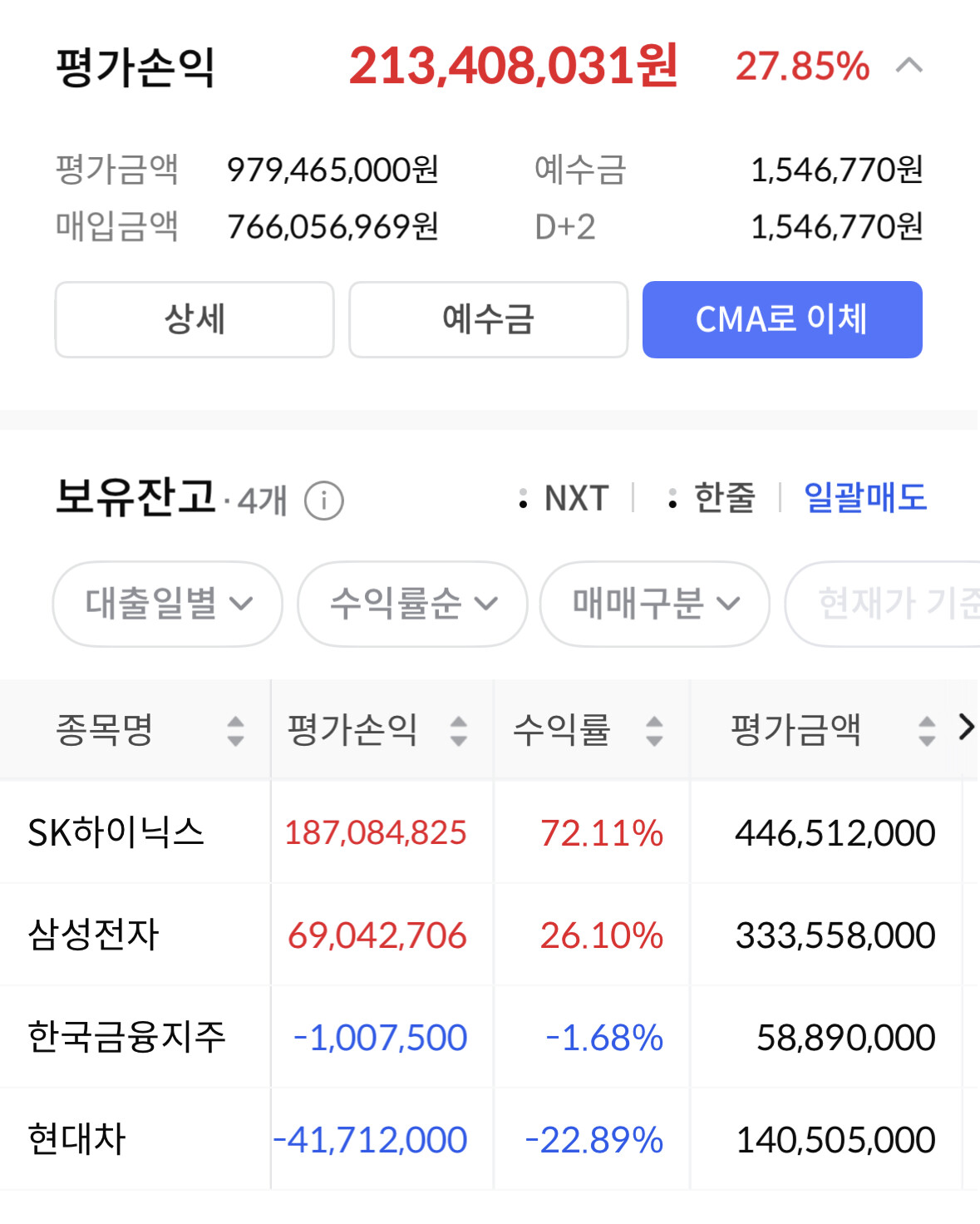Toggle the 한줄 single-line view
Screen dimensions: 980x1224
(712, 499)
